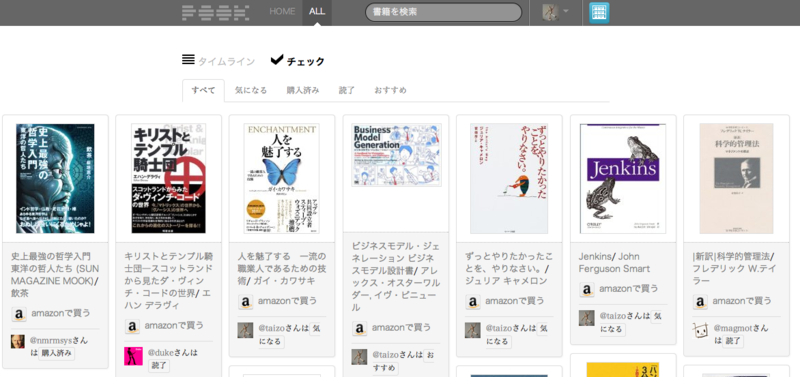Open @taizo avatar on 人を魅了する card

[245, 330]
